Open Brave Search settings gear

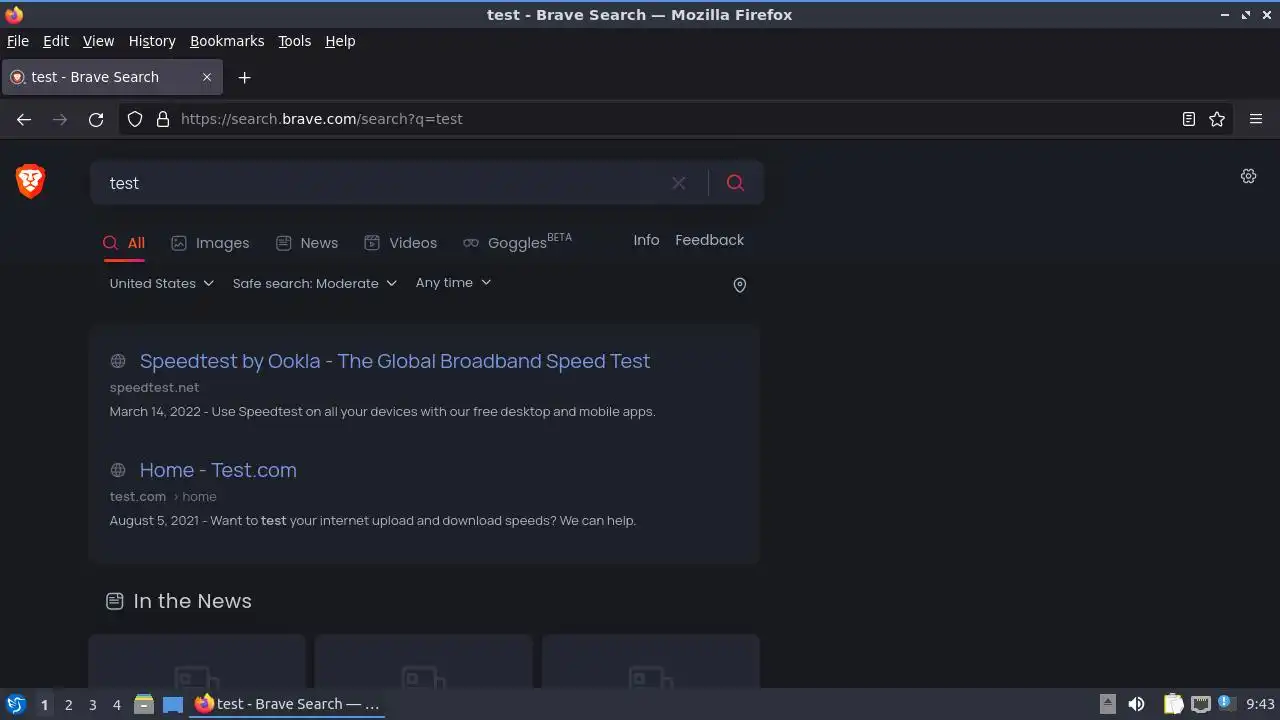[x=1248, y=176]
